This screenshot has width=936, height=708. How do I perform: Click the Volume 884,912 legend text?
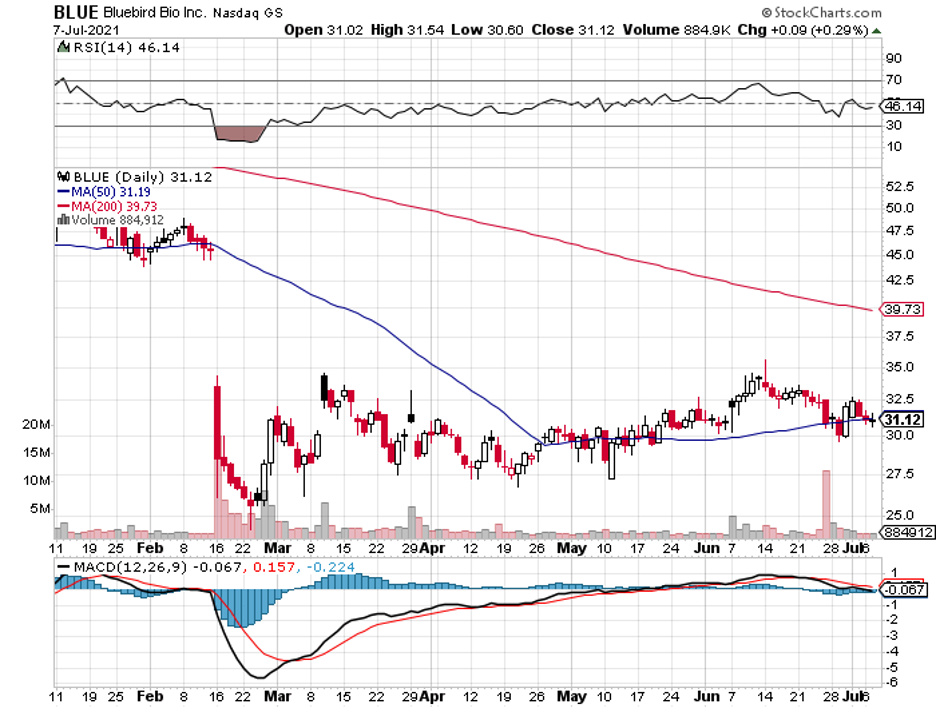(117, 220)
